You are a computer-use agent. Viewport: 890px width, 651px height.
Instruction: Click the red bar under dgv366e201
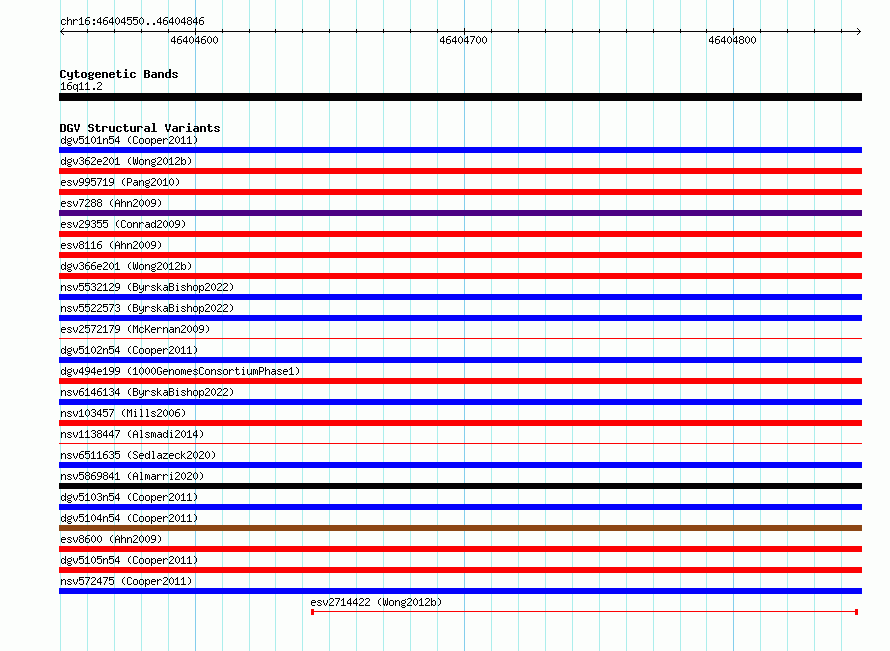460,276
